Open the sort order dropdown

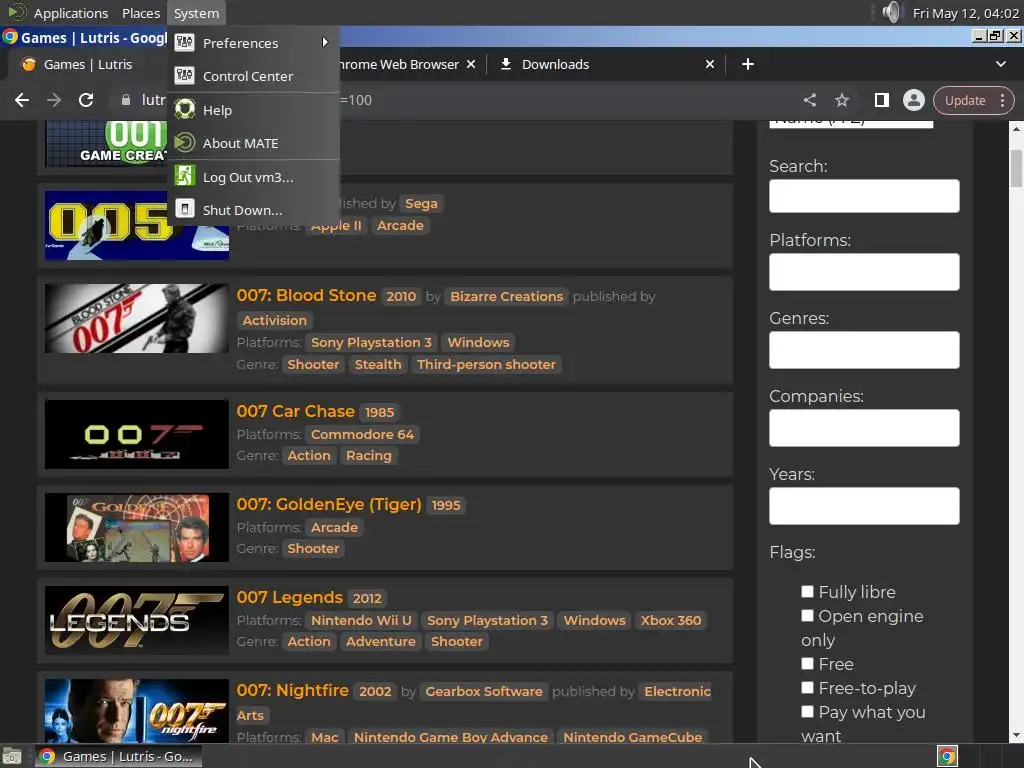click(851, 124)
